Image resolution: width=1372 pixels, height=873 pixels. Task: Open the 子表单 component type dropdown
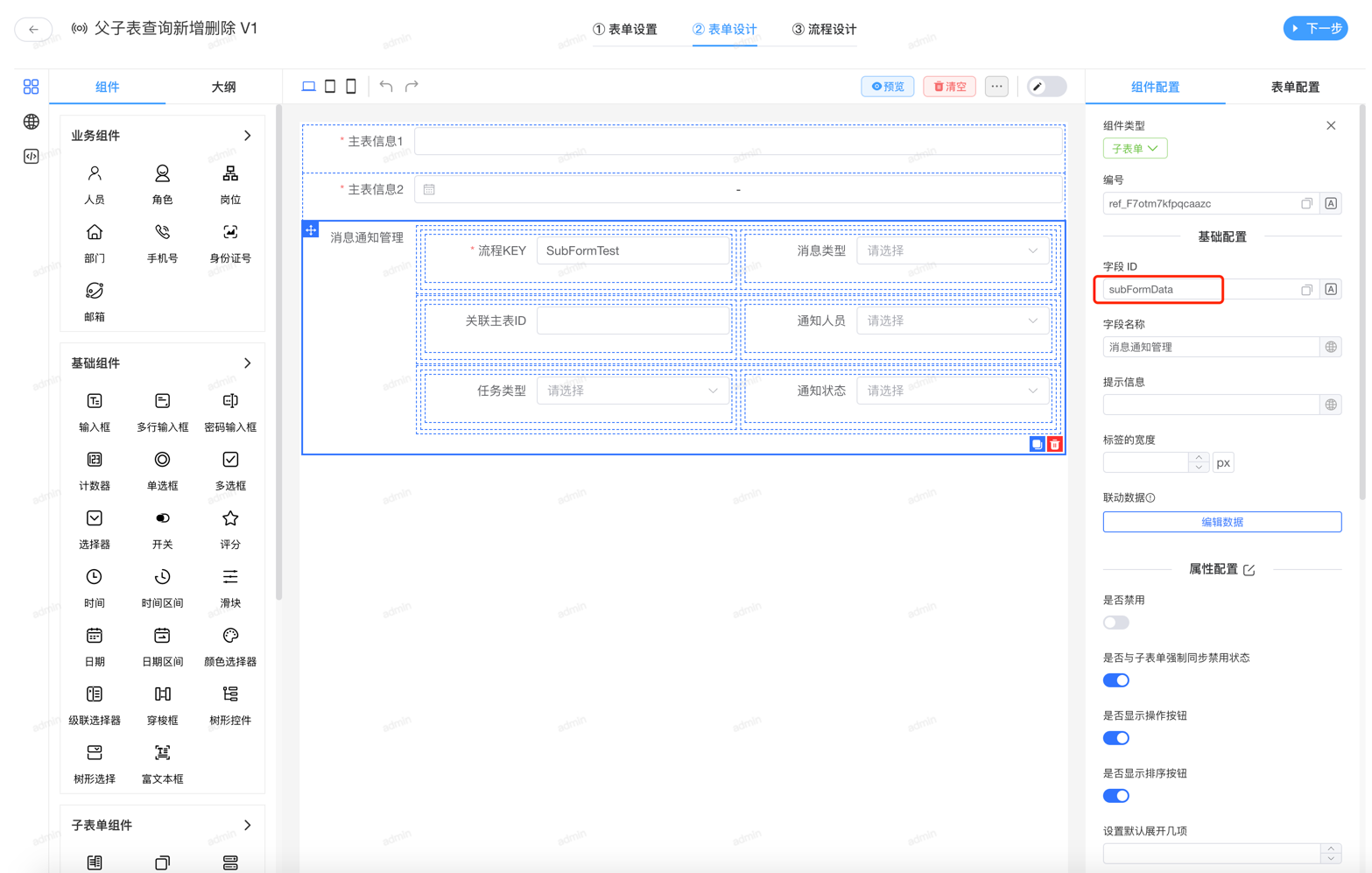[1135, 149]
